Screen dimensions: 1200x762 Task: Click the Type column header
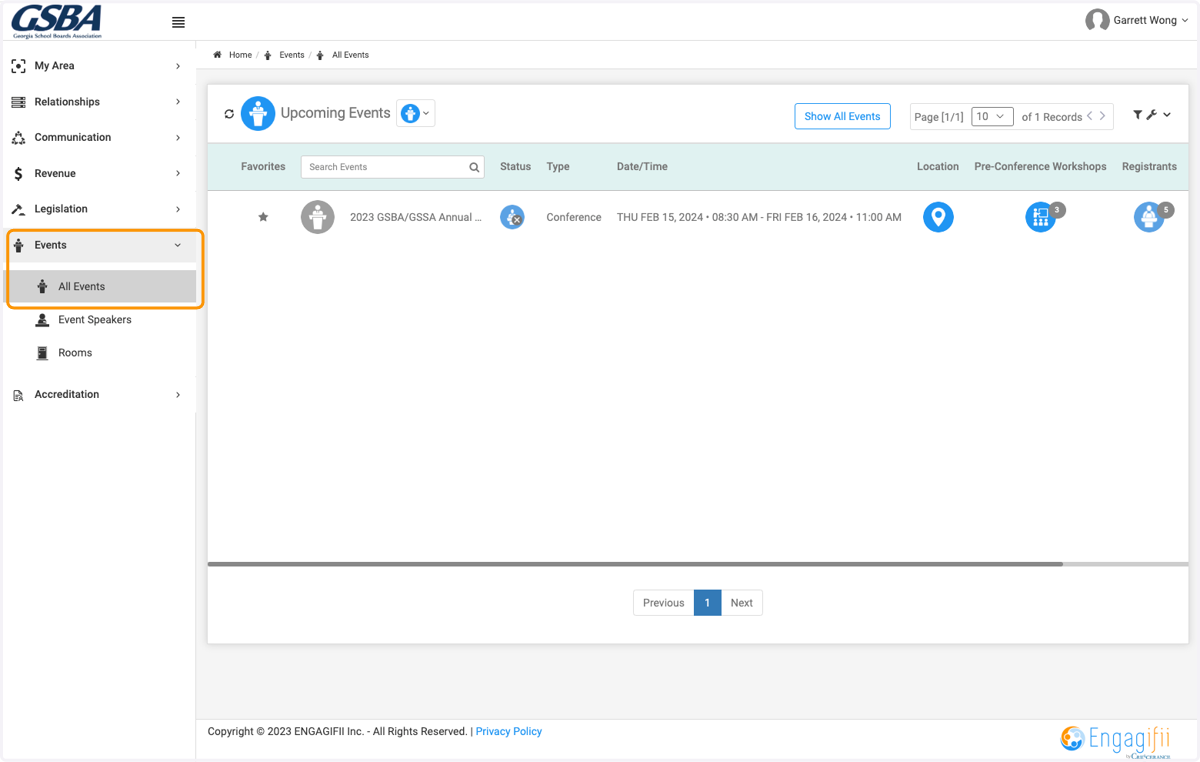[x=558, y=167]
